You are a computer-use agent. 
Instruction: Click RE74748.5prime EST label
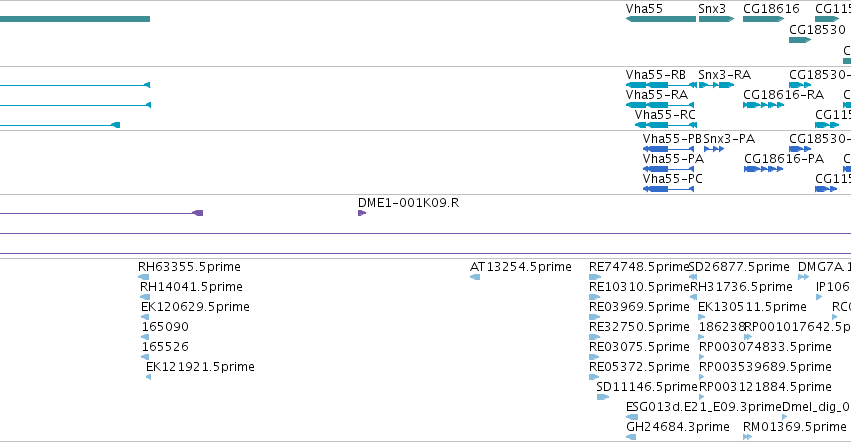639,267
